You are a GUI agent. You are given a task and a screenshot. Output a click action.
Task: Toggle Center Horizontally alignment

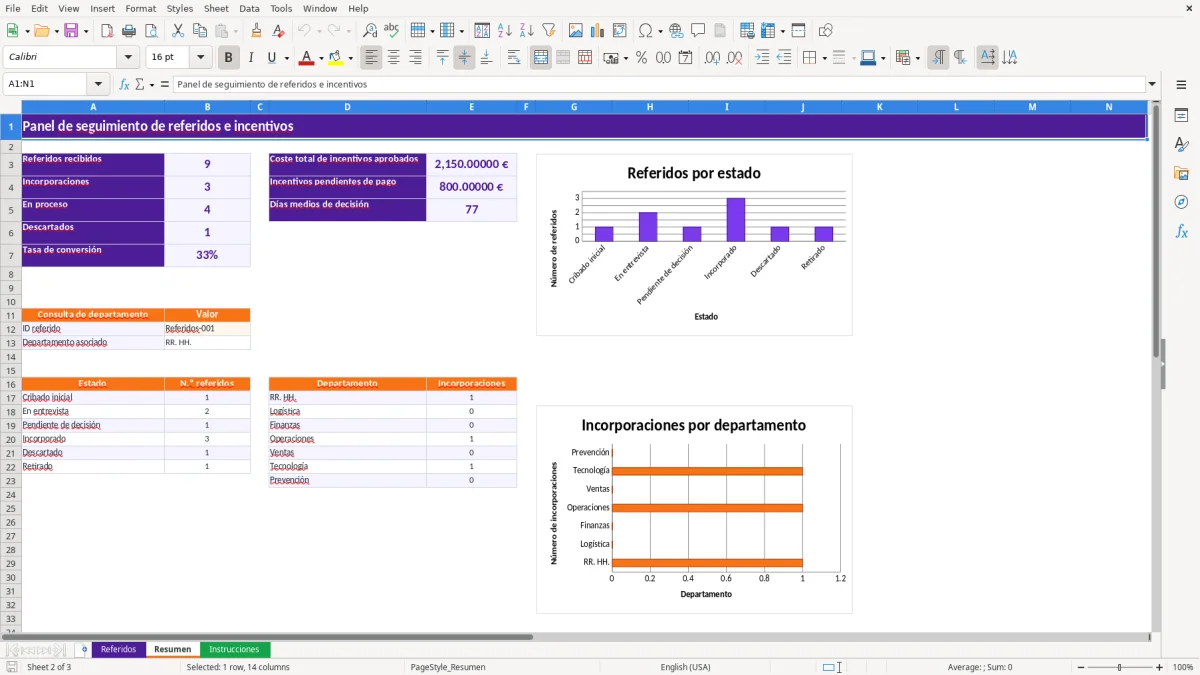394,58
